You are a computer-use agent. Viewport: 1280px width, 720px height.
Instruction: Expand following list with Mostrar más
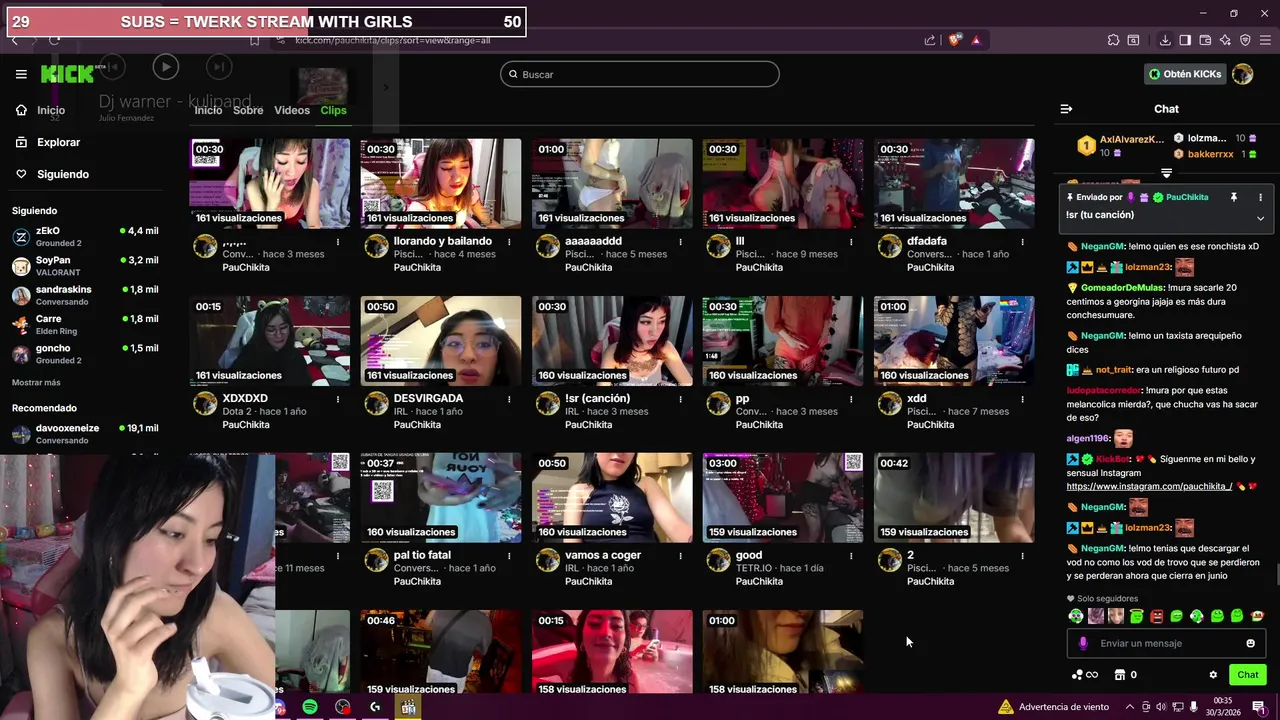[x=36, y=382]
